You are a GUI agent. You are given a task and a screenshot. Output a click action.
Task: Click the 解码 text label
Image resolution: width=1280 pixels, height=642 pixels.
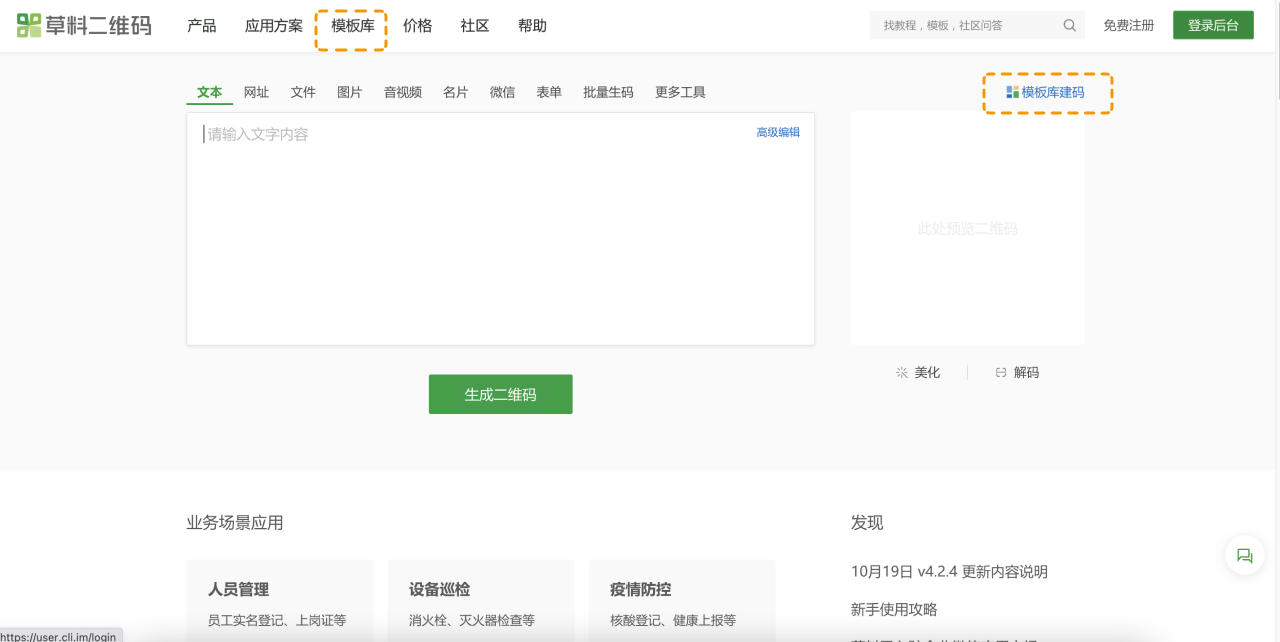click(x=1026, y=372)
